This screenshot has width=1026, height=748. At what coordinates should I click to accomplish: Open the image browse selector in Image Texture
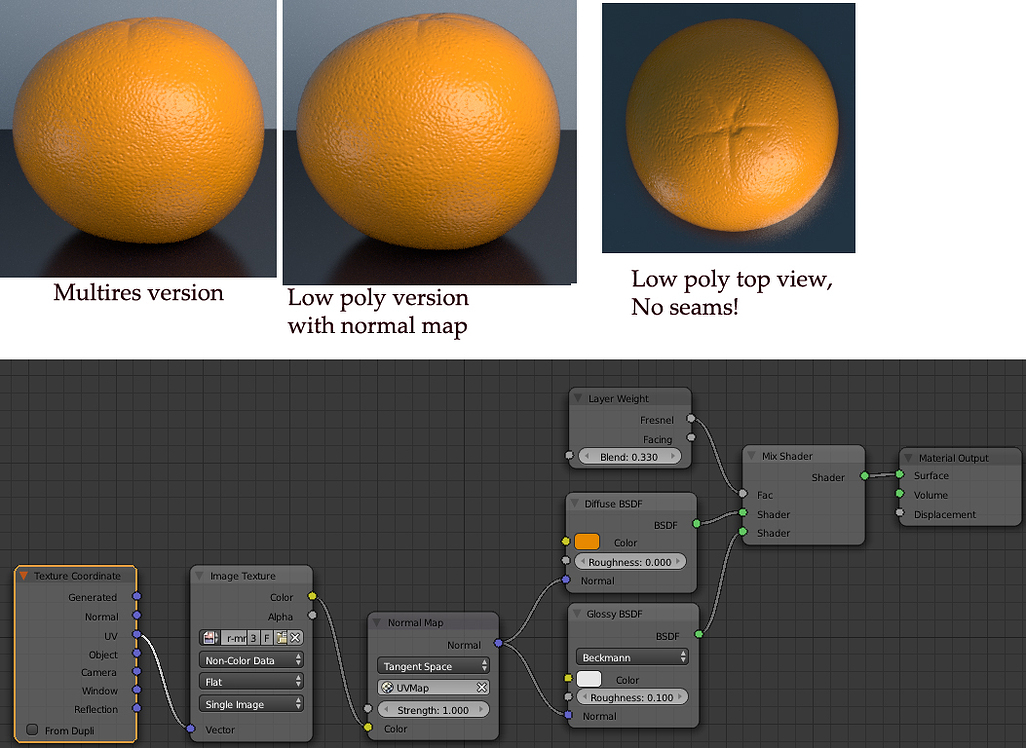[x=210, y=637]
